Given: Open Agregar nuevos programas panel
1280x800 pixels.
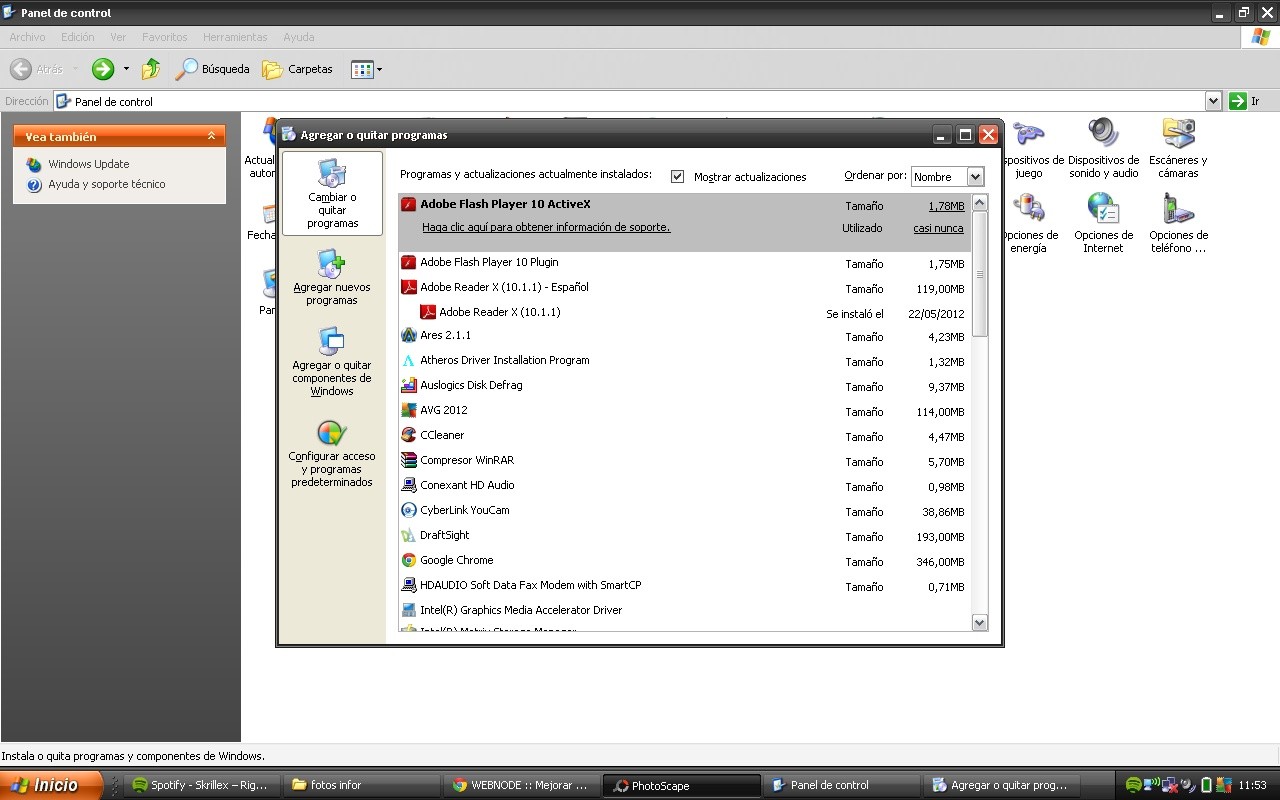Looking at the screenshot, I should point(332,277).
